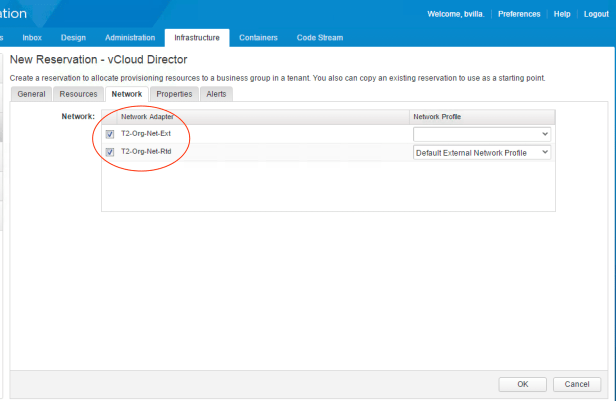Open the Inbox top navigation tab
The height and width of the screenshot is (401, 616).
(32, 38)
